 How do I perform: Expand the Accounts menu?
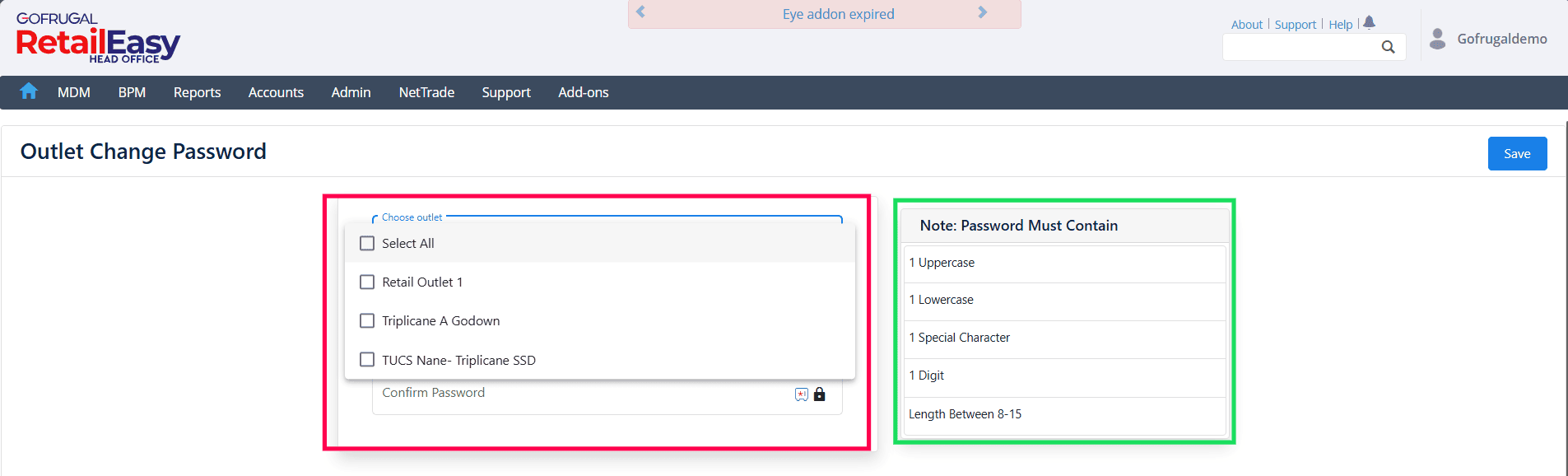click(276, 92)
